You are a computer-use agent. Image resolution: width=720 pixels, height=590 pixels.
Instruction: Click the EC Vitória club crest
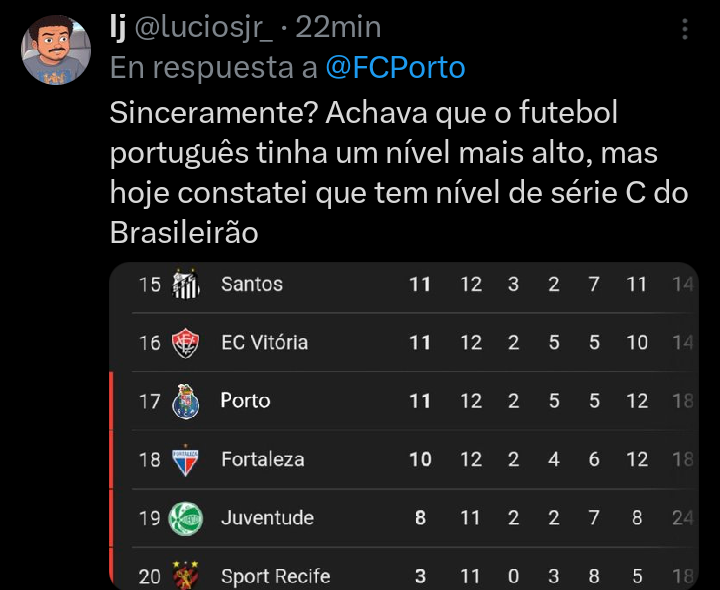186,343
